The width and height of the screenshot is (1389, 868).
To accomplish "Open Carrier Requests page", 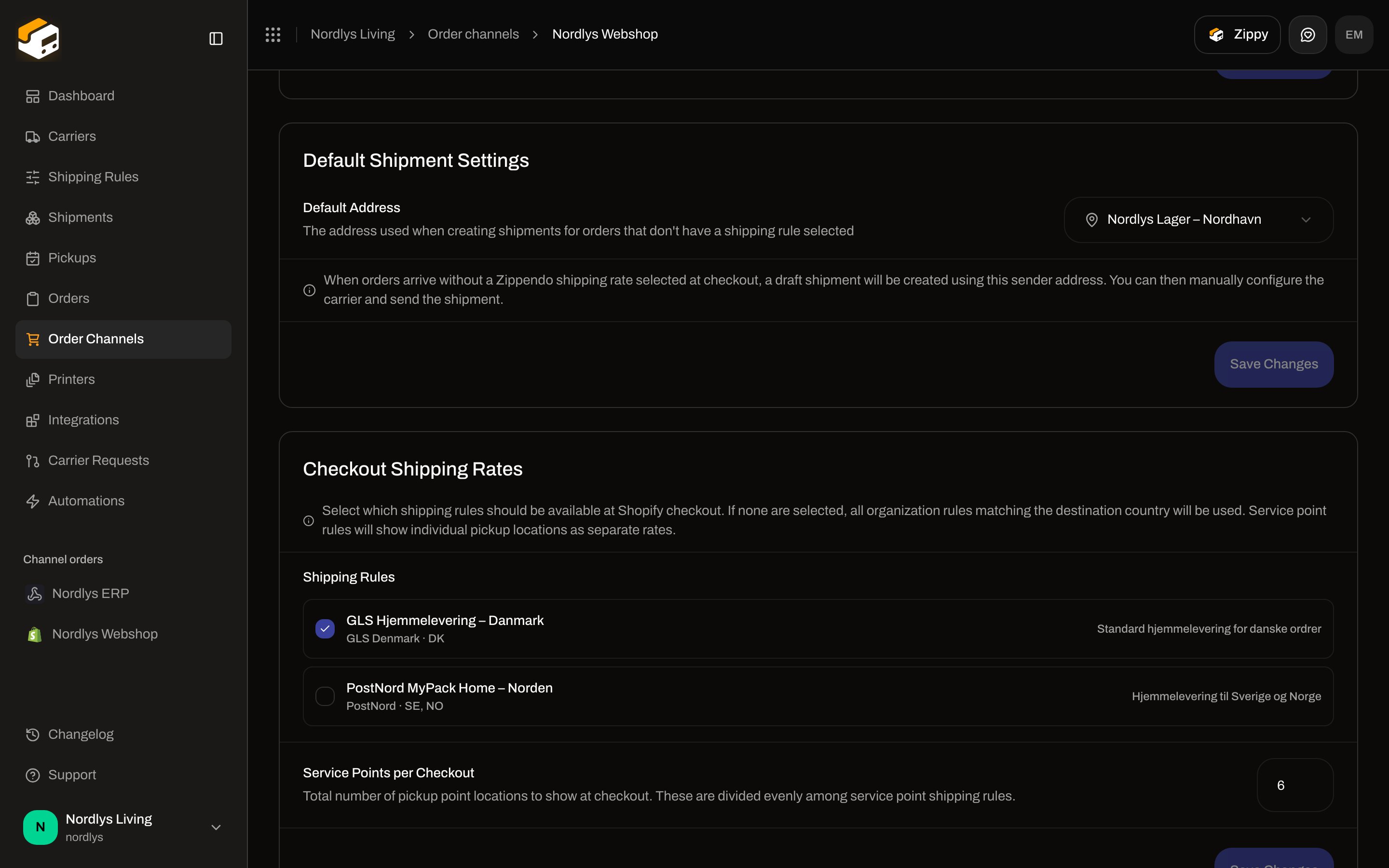I will click(x=123, y=461).
